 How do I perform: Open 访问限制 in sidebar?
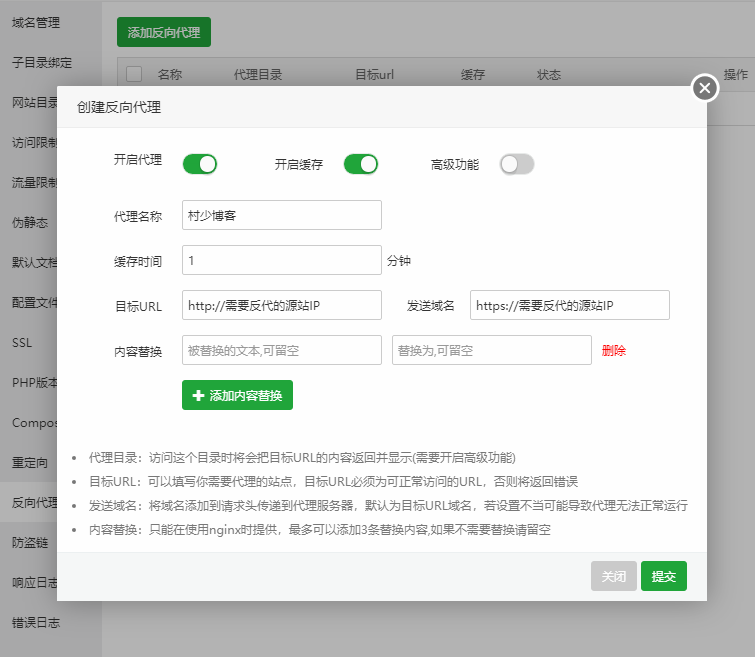pyautogui.click(x=35, y=143)
